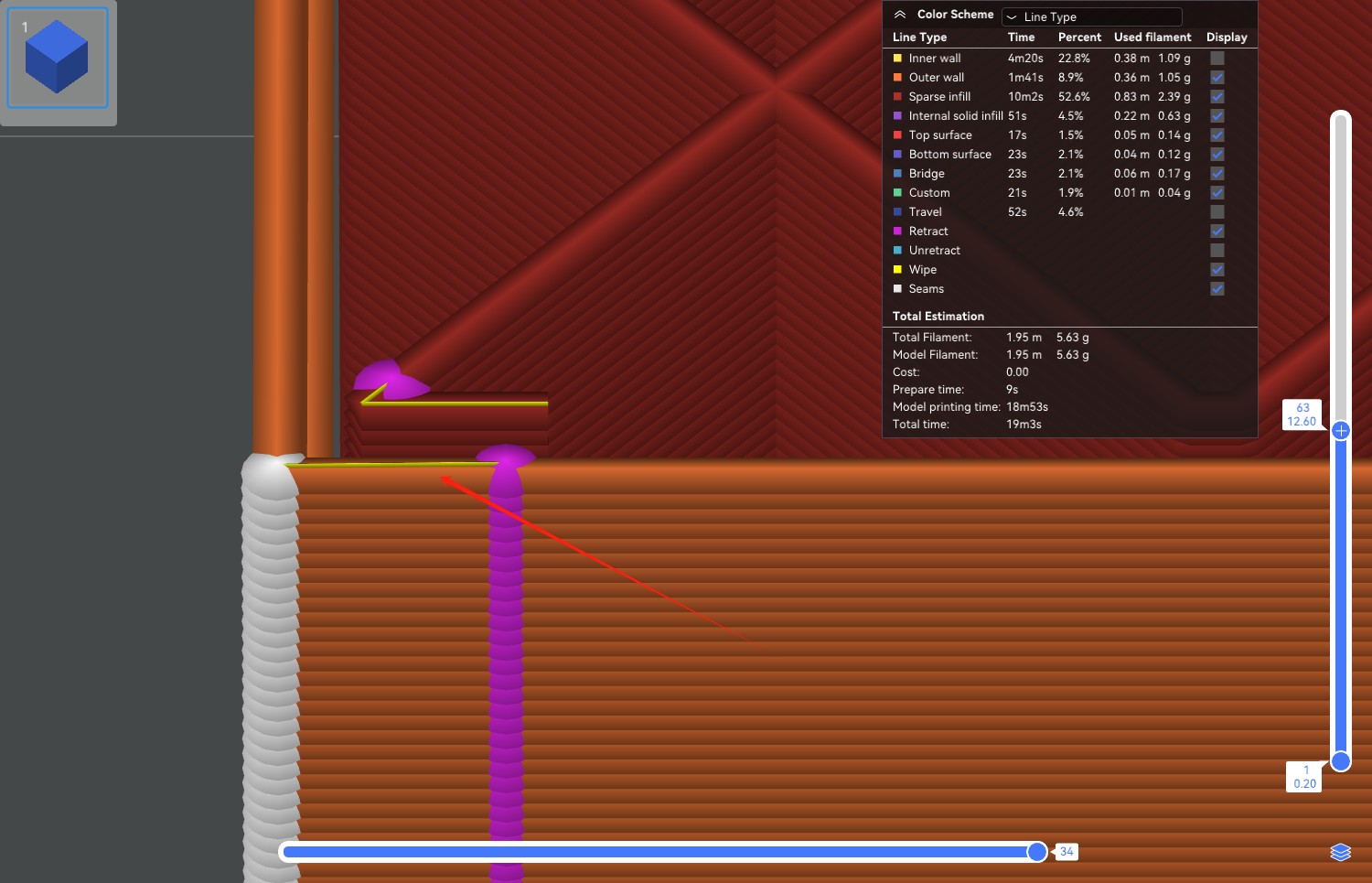1372x883 pixels.
Task: Click the Bridge line type color icon
Action: click(x=897, y=174)
